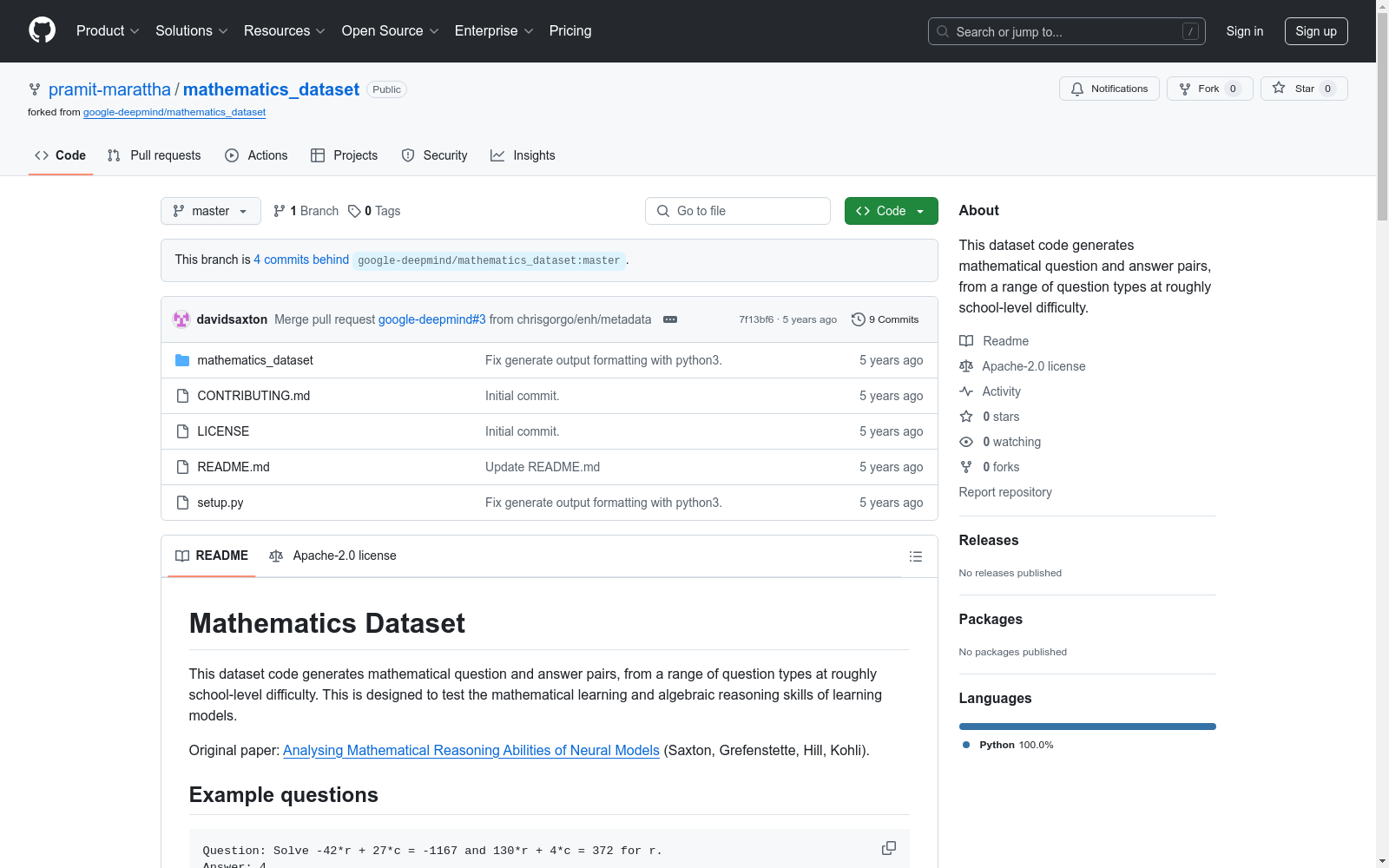The width and height of the screenshot is (1389, 868).
Task: Expand commit message ellipsis button
Action: coord(670,319)
